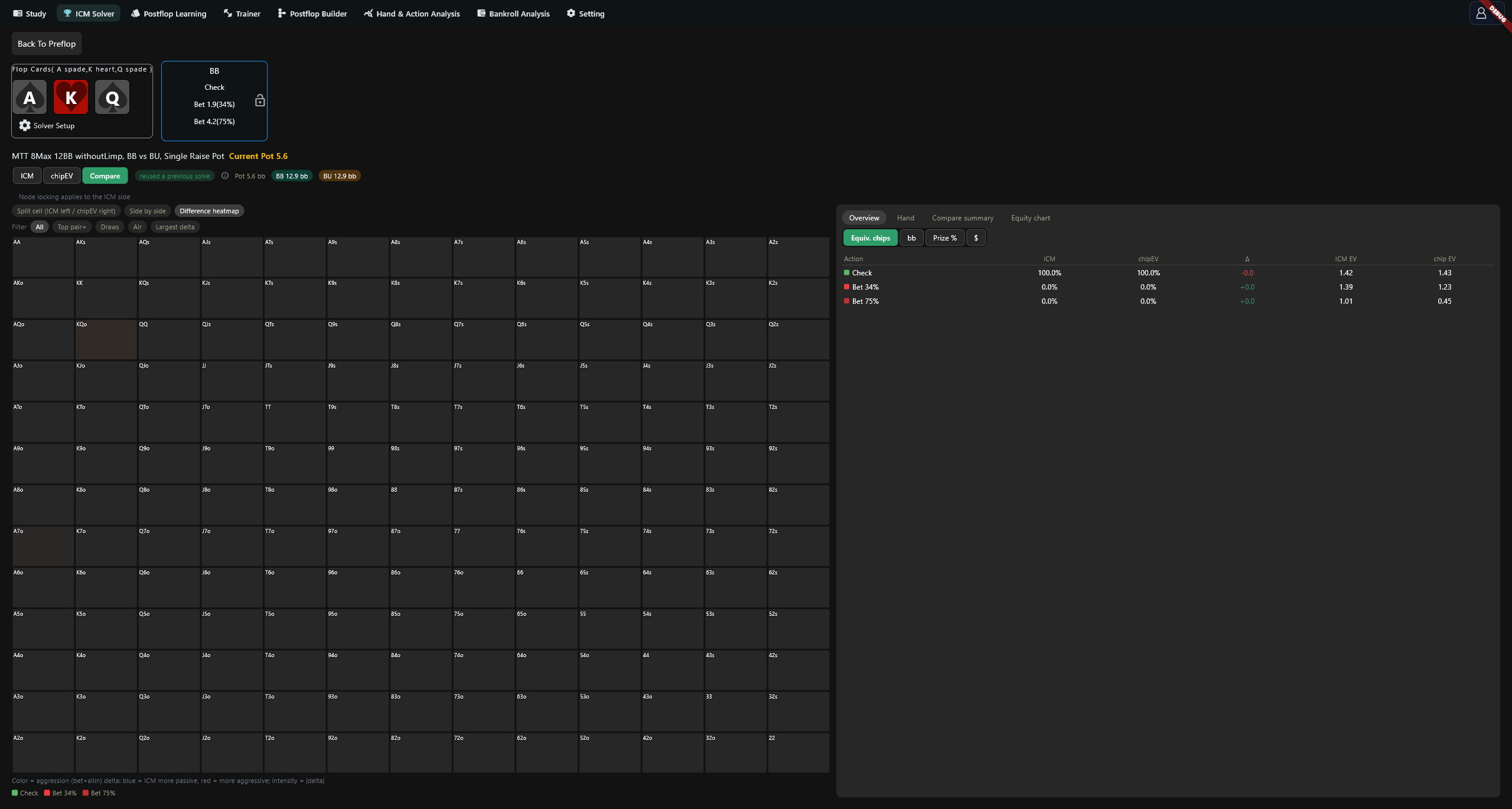The width and height of the screenshot is (1512, 809).
Task: Click the Check row in action table
Action: [x=1168, y=272]
